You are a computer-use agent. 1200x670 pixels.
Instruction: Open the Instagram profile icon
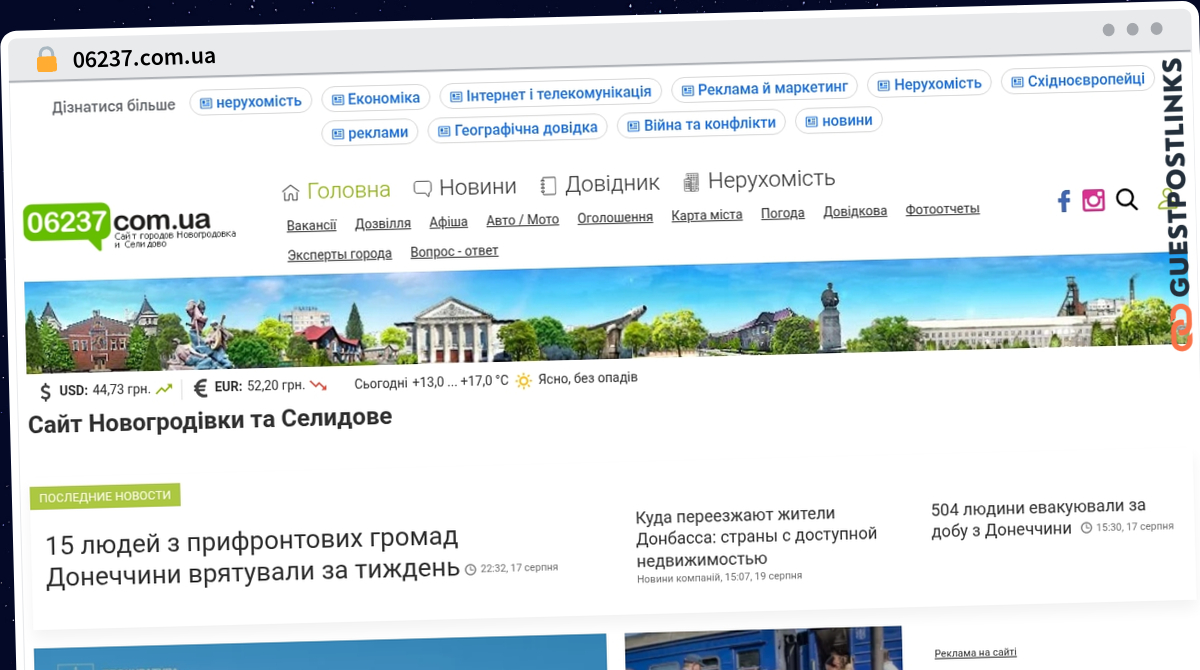(x=1094, y=200)
